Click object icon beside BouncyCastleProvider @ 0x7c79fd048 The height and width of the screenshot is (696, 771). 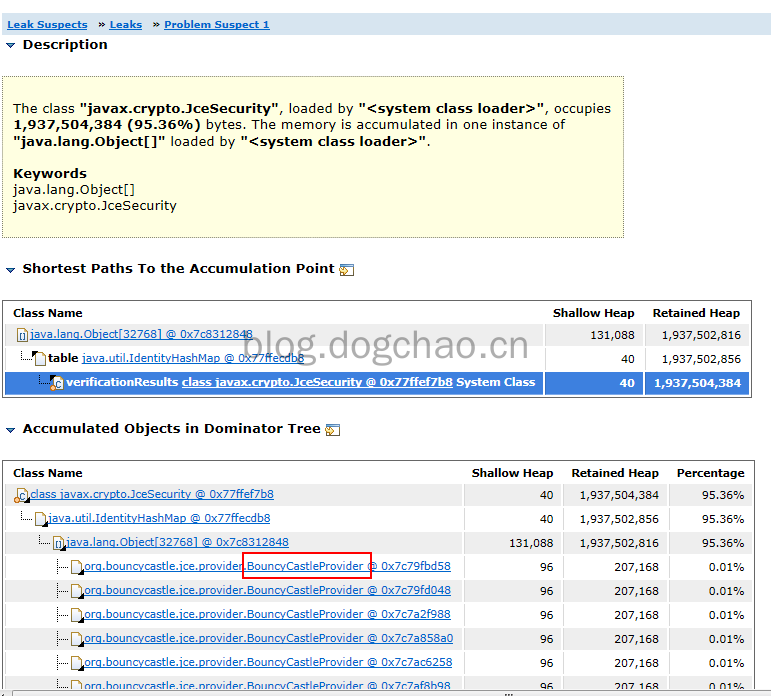click(x=77, y=591)
